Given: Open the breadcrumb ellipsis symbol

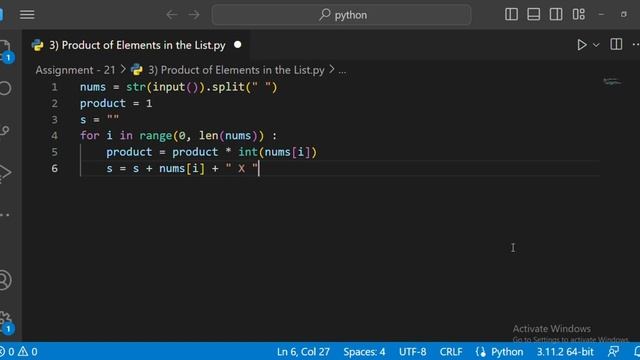Looking at the screenshot, I should [342, 71].
